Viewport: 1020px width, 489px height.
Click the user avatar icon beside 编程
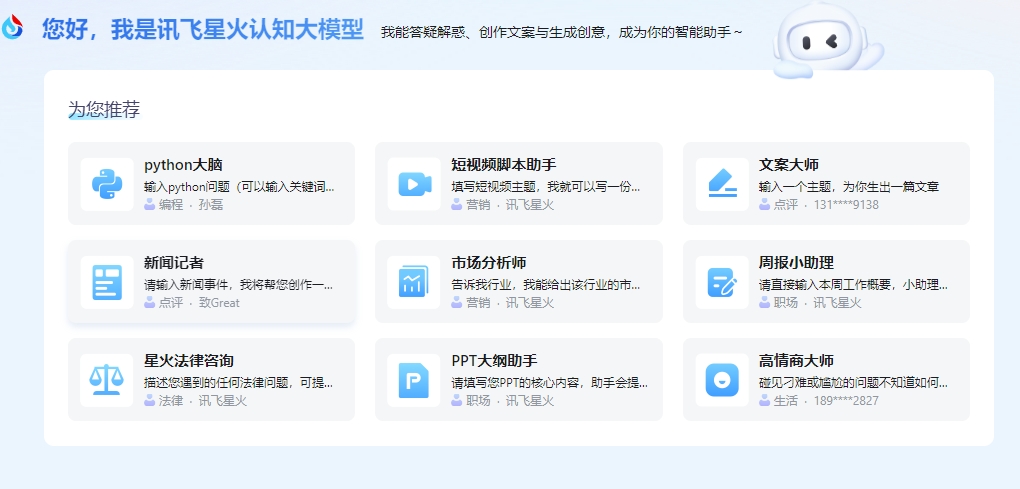tap(150, 204)
